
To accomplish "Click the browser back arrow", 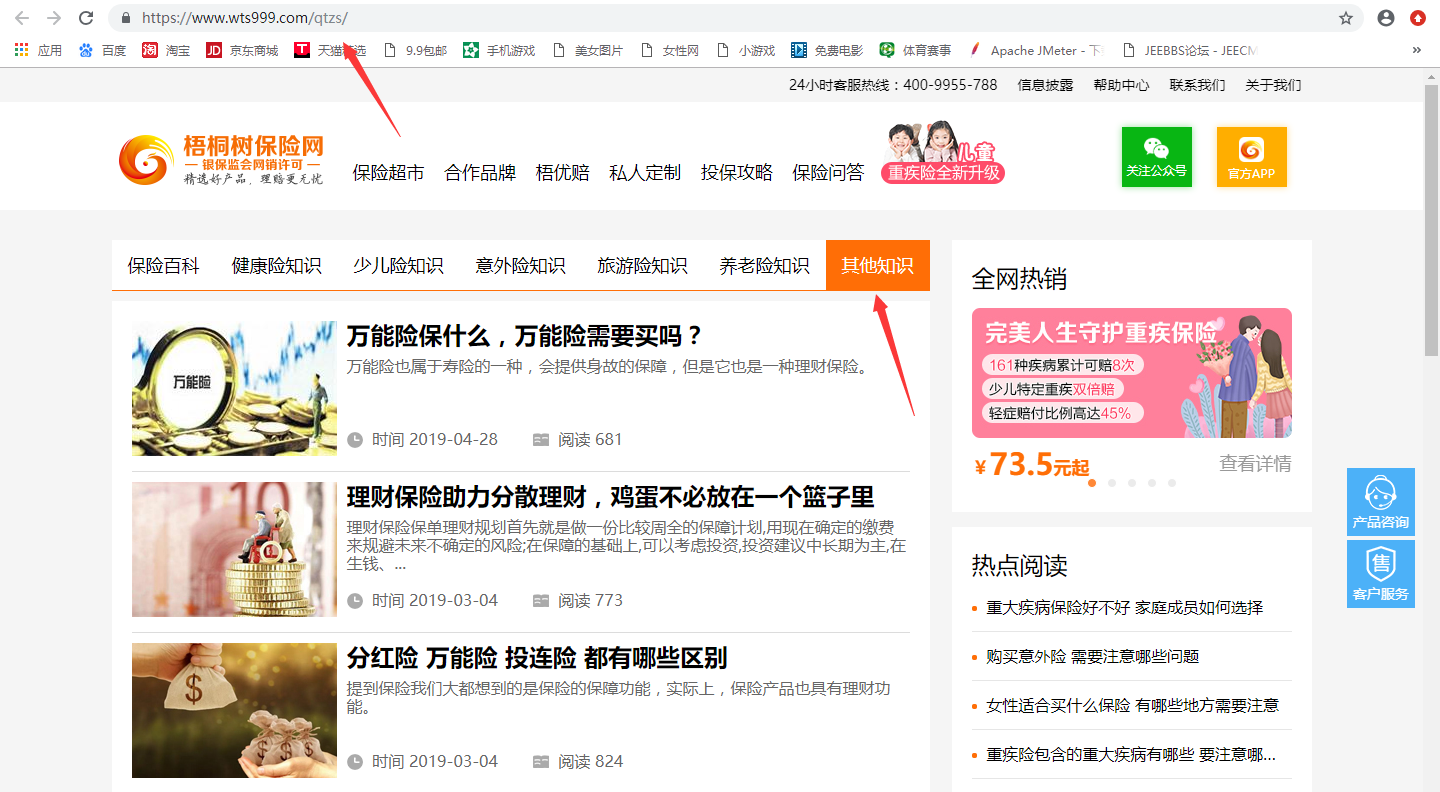I will point(22,18).
